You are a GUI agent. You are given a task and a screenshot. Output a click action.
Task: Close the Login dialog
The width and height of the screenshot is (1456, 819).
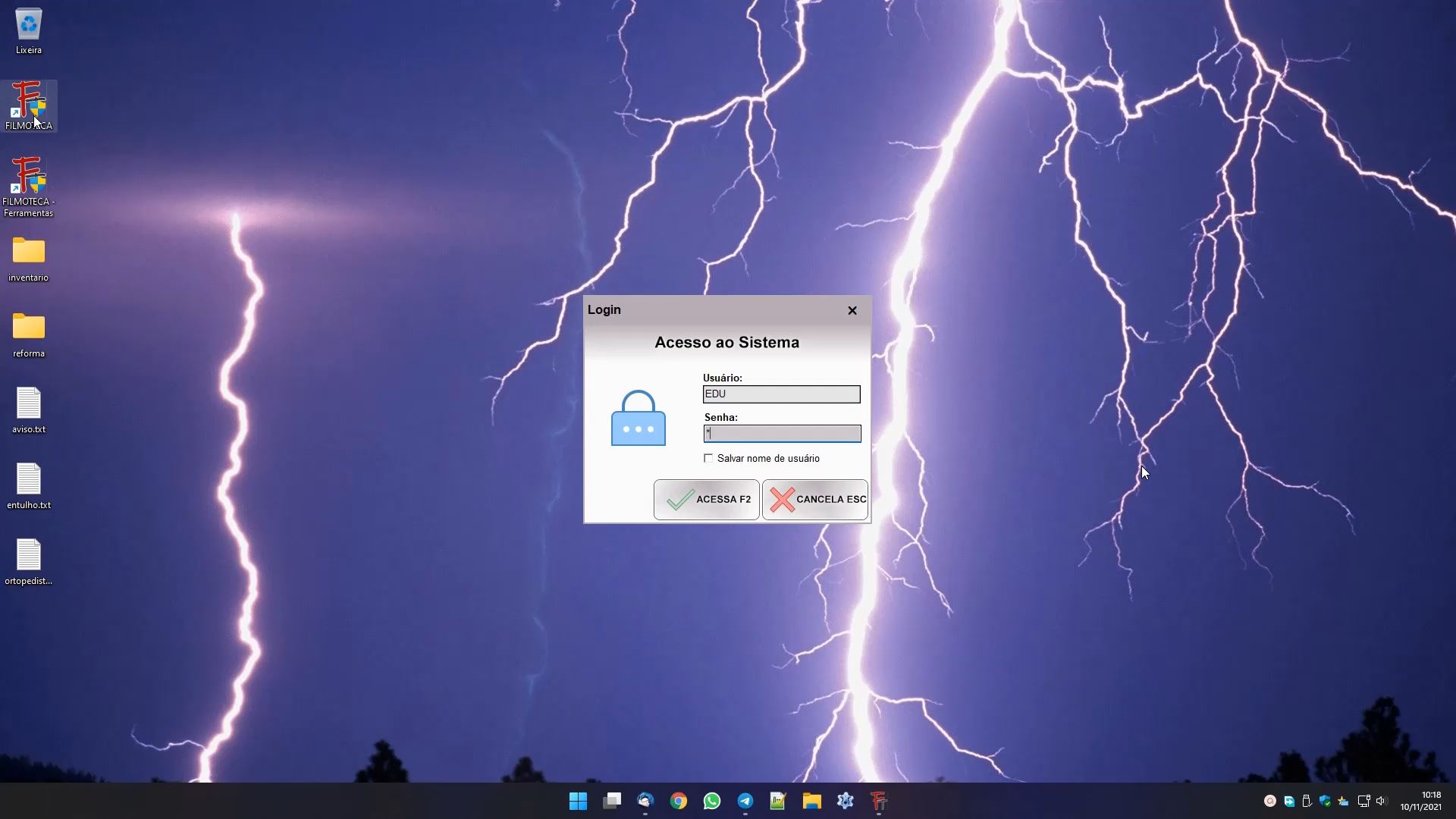coord(852,310)
